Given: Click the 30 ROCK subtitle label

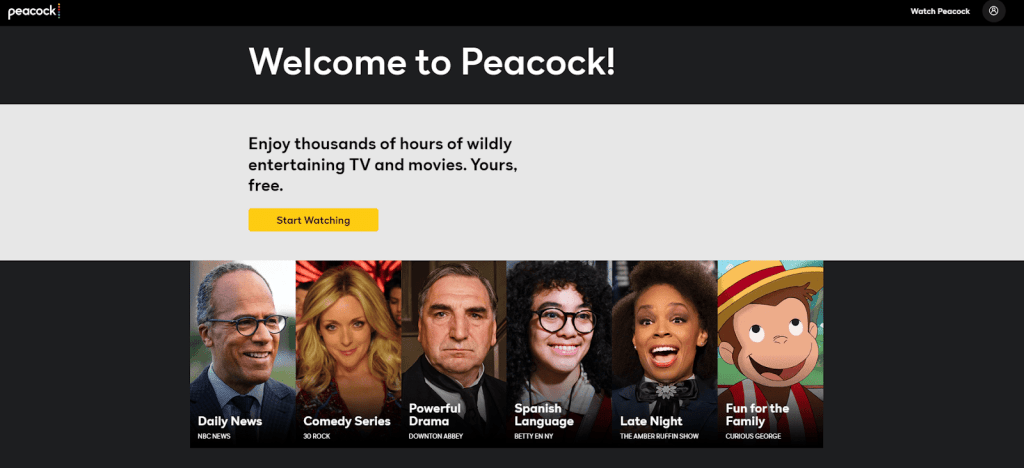Looking at the screenshot, I should point(317,437).
